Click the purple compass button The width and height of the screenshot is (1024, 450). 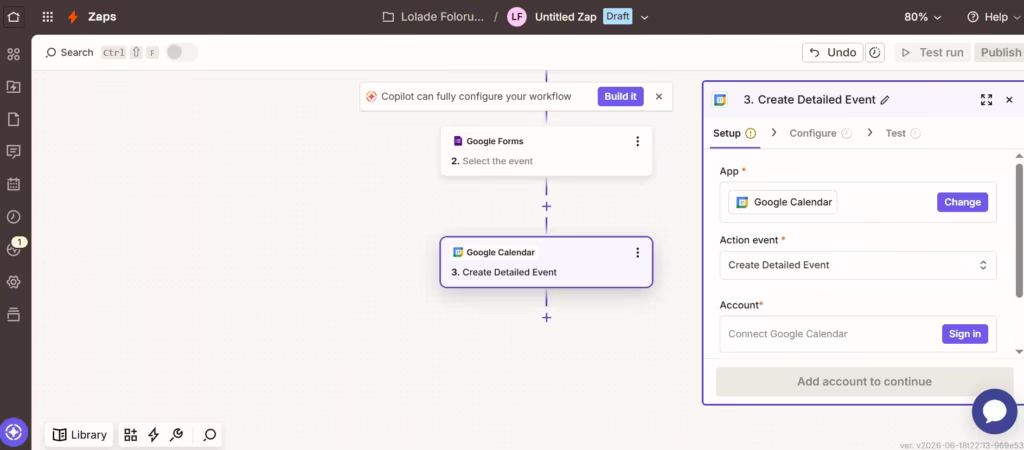coord(14,432)
